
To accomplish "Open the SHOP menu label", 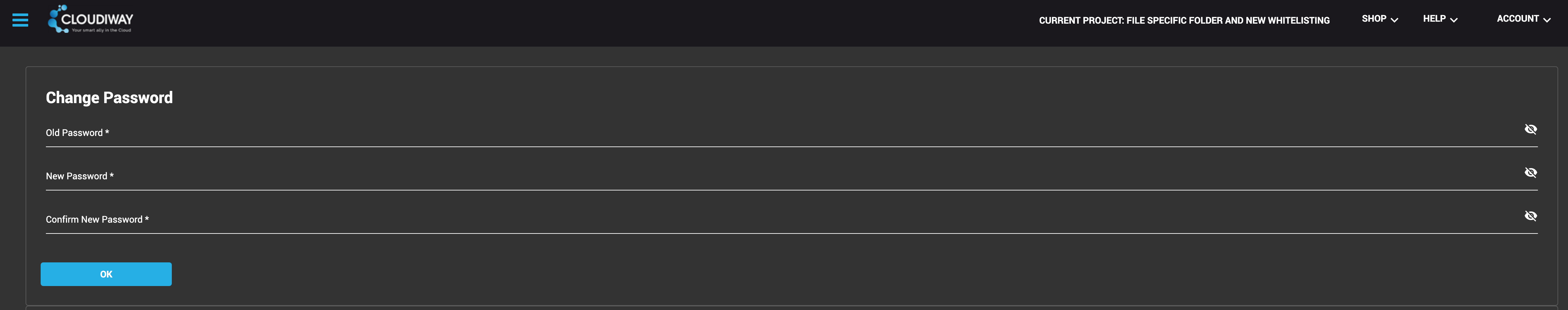I will 1374,19.
